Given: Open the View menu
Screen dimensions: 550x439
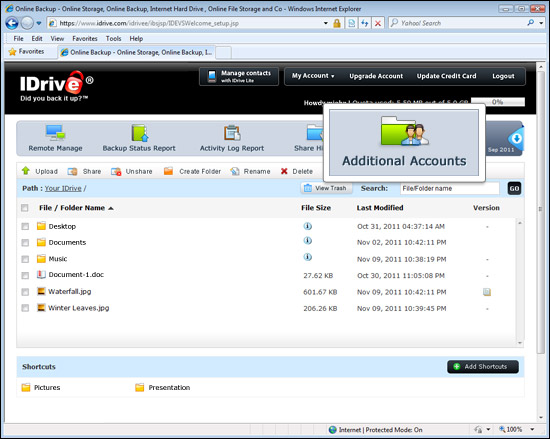Looking at the screenshot, I should [x=57, y=39].
